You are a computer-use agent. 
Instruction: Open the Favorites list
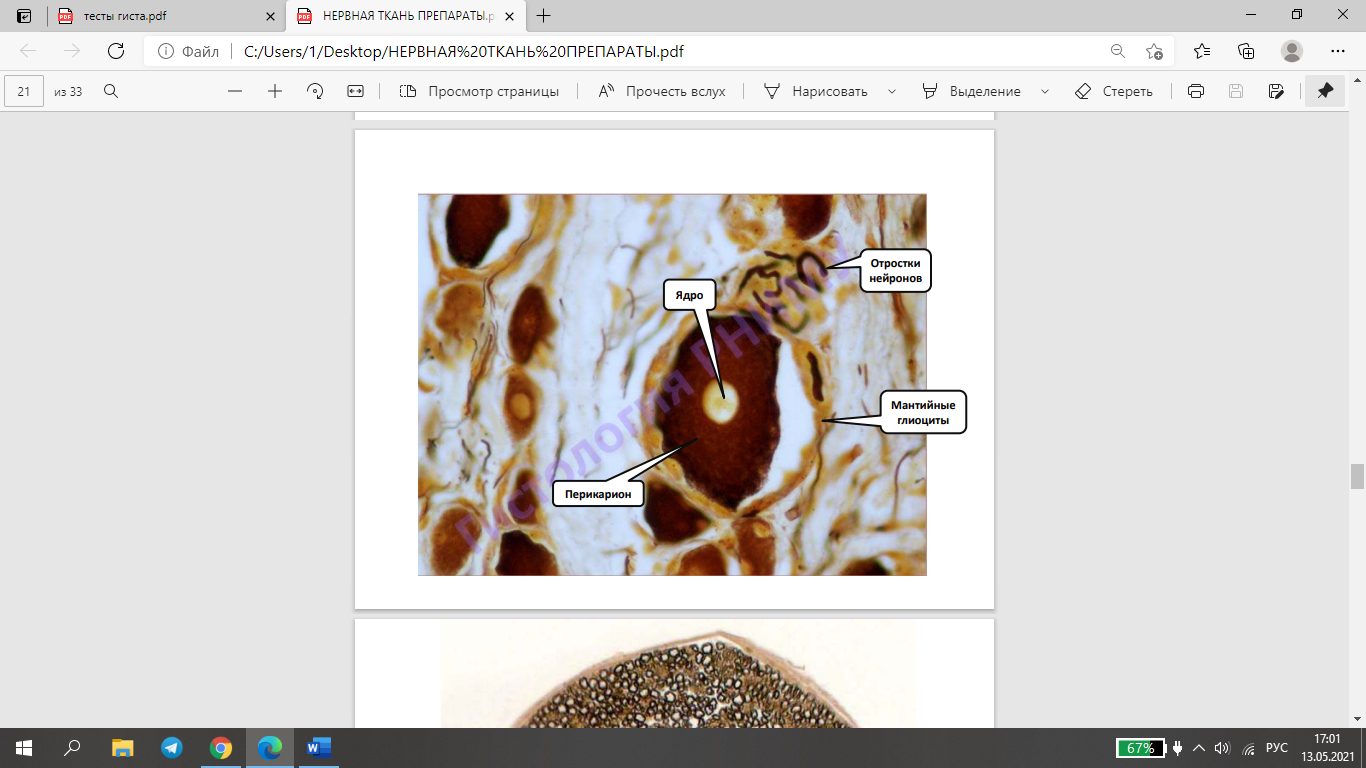1202,52
